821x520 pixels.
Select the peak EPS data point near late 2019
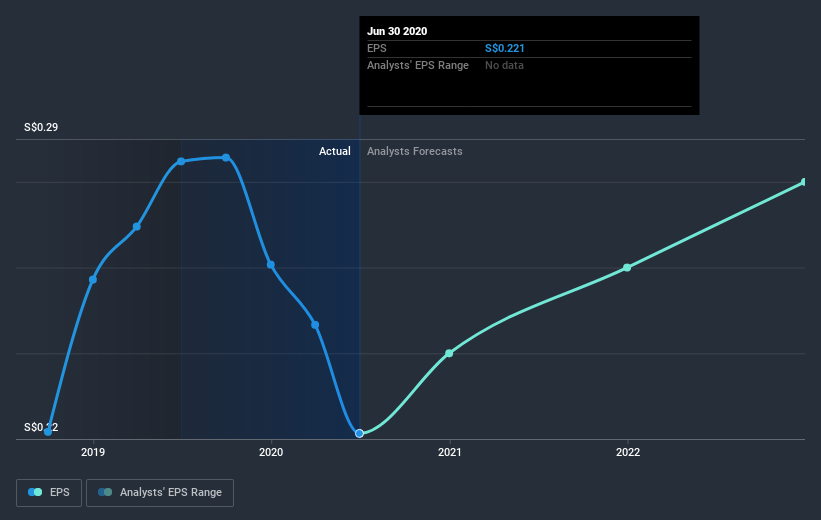(x=226, y=157)
